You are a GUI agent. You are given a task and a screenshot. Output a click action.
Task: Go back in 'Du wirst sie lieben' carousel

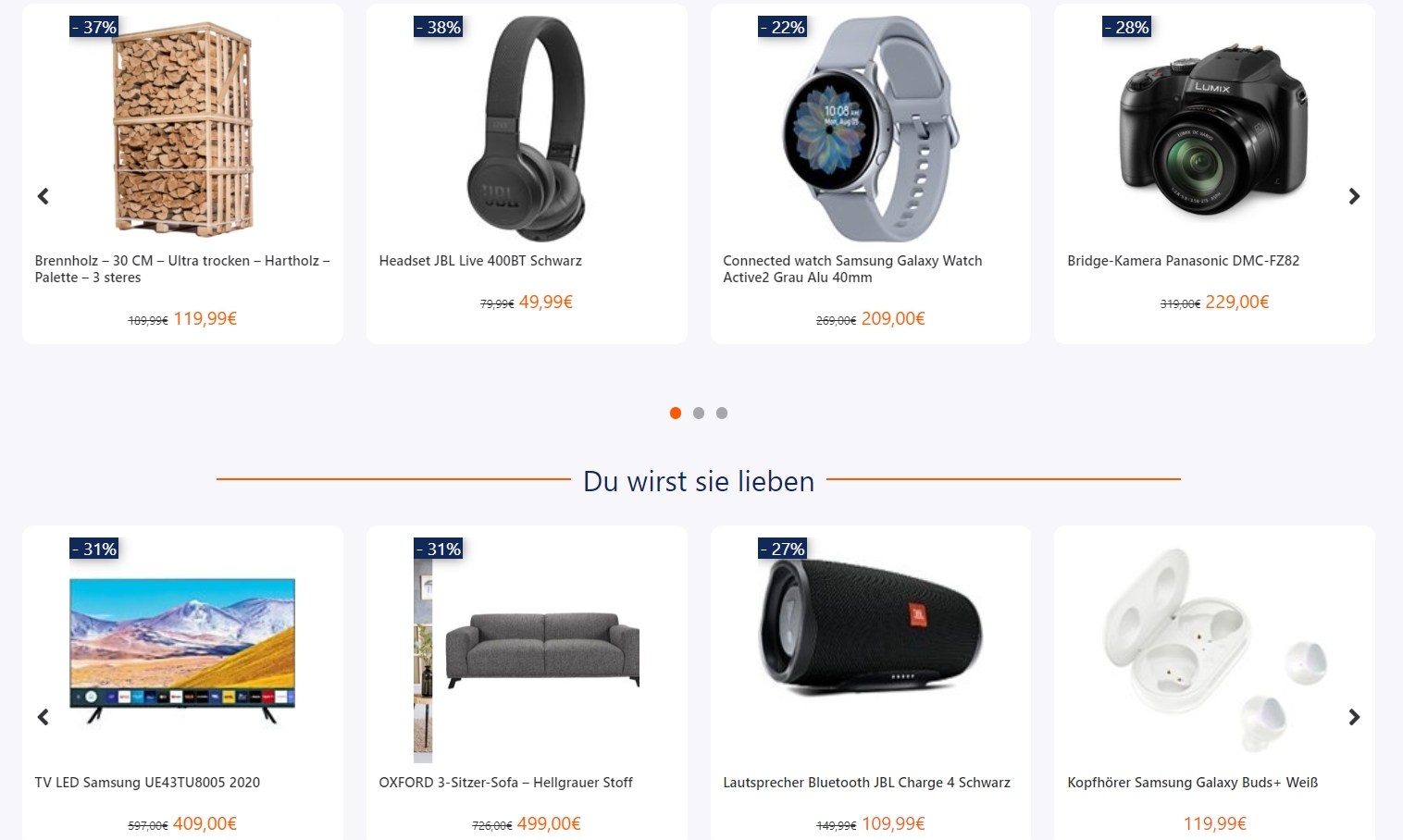click(43, 717)
